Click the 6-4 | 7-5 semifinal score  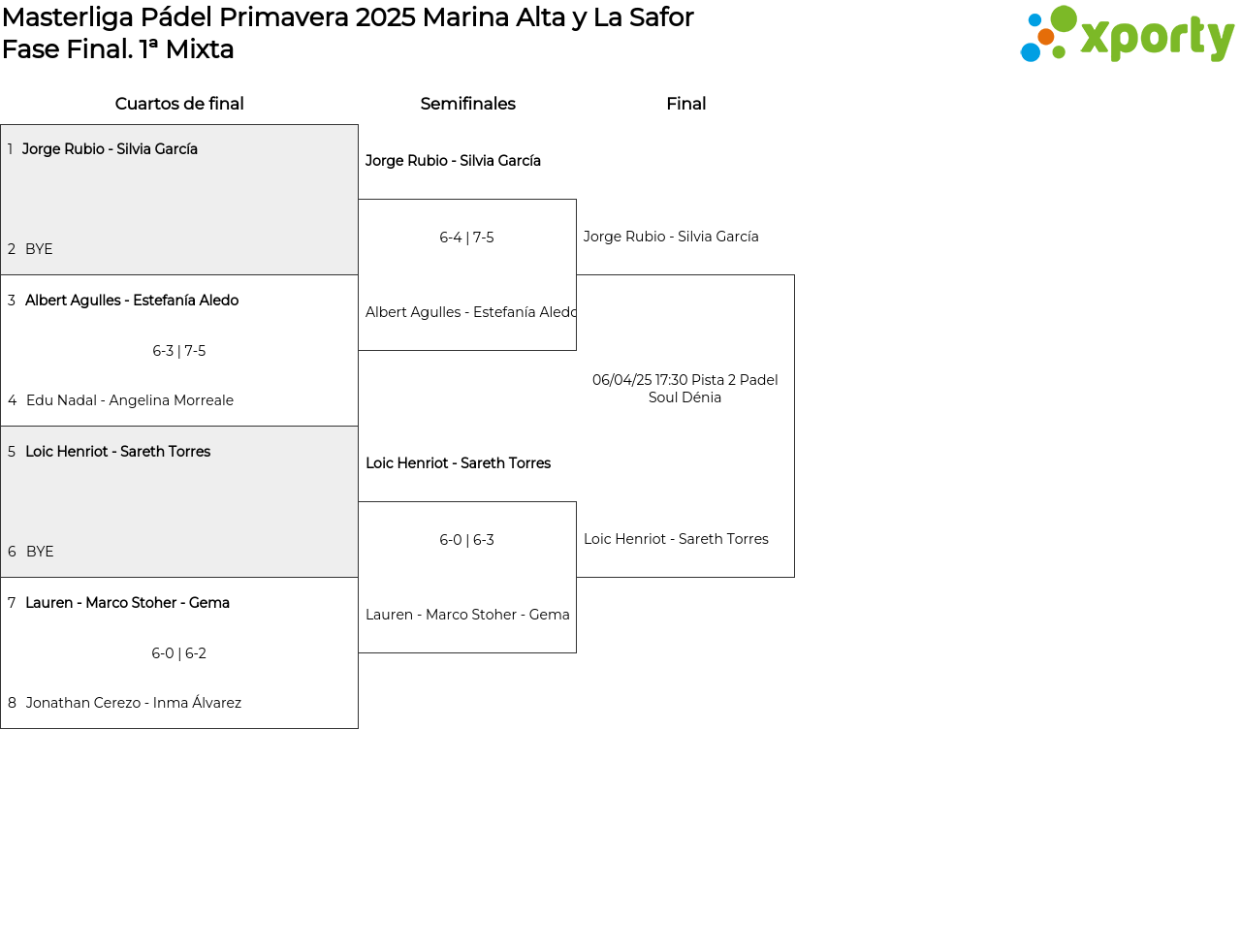point(466,238)
